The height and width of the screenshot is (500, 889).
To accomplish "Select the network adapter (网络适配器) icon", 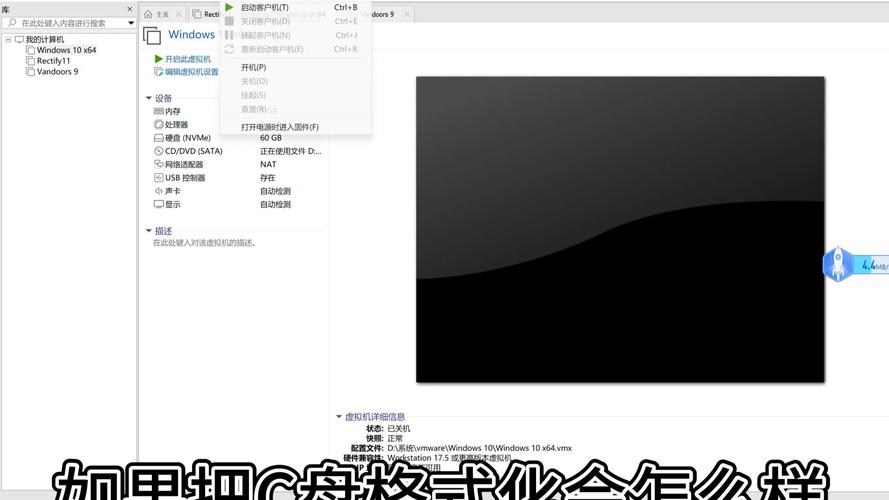I will point(158,164).
